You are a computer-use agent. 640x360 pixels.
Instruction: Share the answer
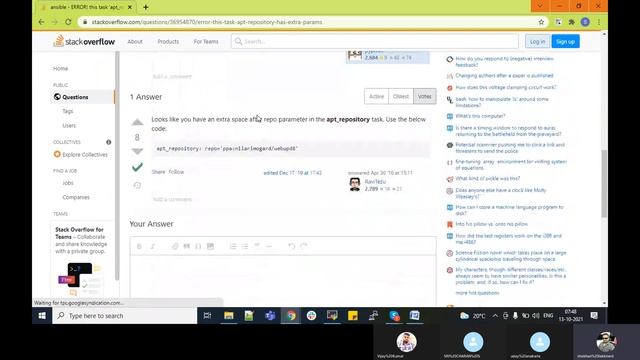tap(158, 172)
